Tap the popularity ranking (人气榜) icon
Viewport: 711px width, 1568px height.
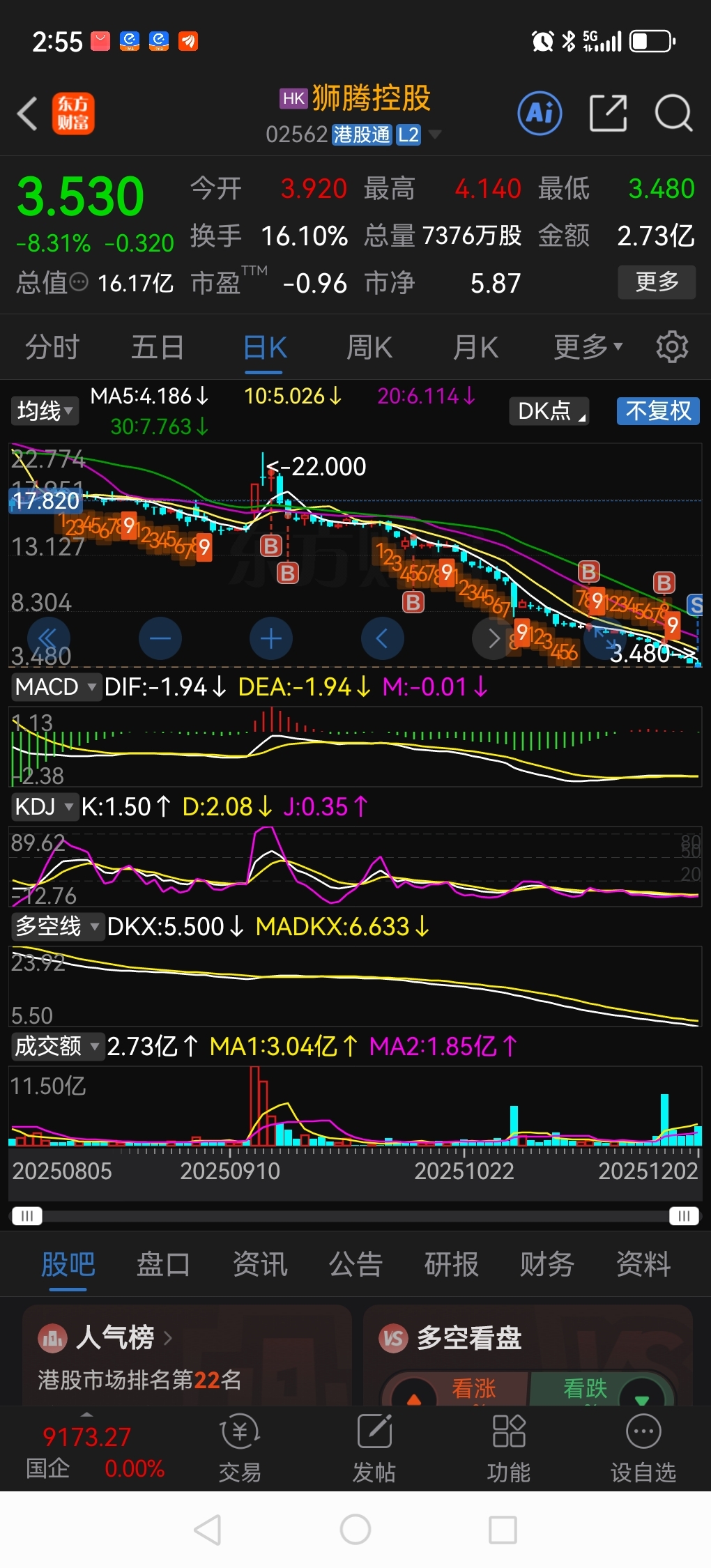click(53, 1338)
